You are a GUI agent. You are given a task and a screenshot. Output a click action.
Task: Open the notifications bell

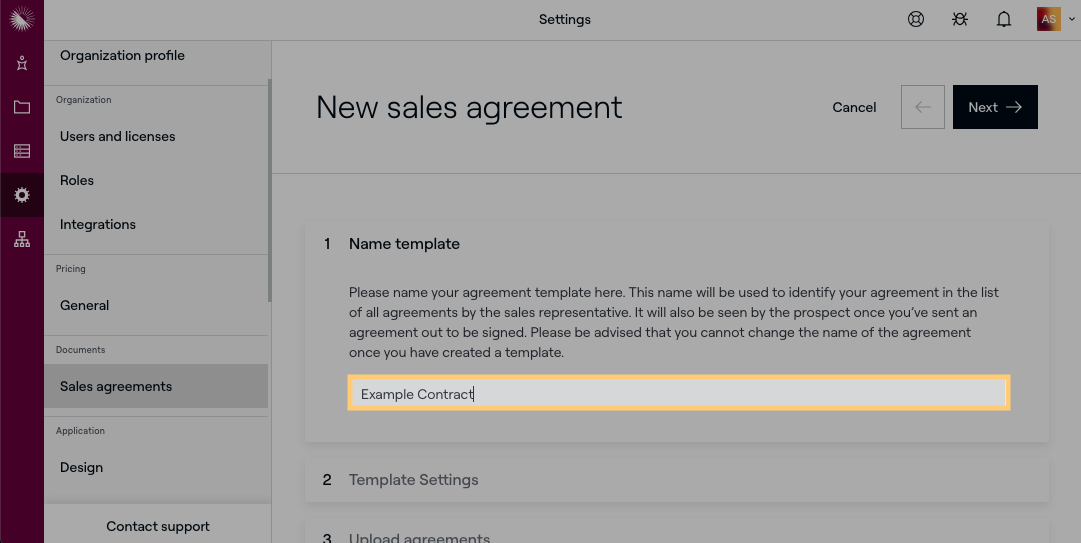[1003, 19]
